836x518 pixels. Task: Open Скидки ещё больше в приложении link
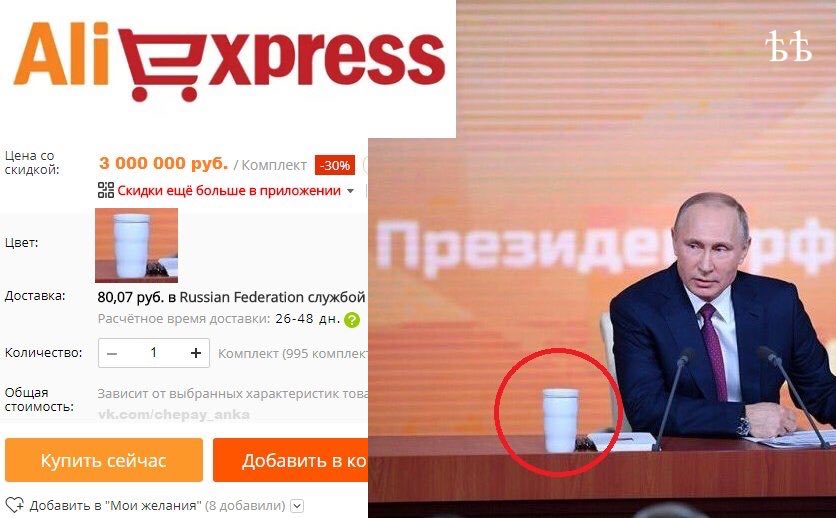(229, 191)
